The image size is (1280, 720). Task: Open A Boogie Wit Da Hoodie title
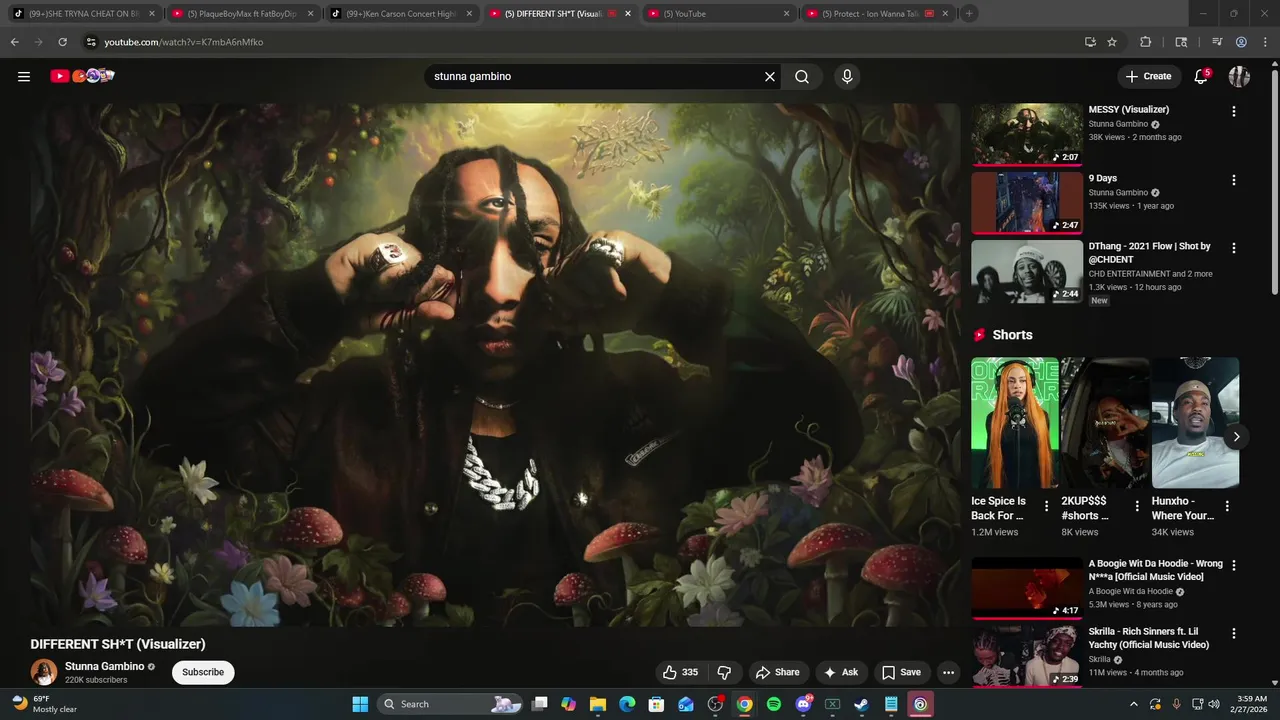coord(1155,570)
